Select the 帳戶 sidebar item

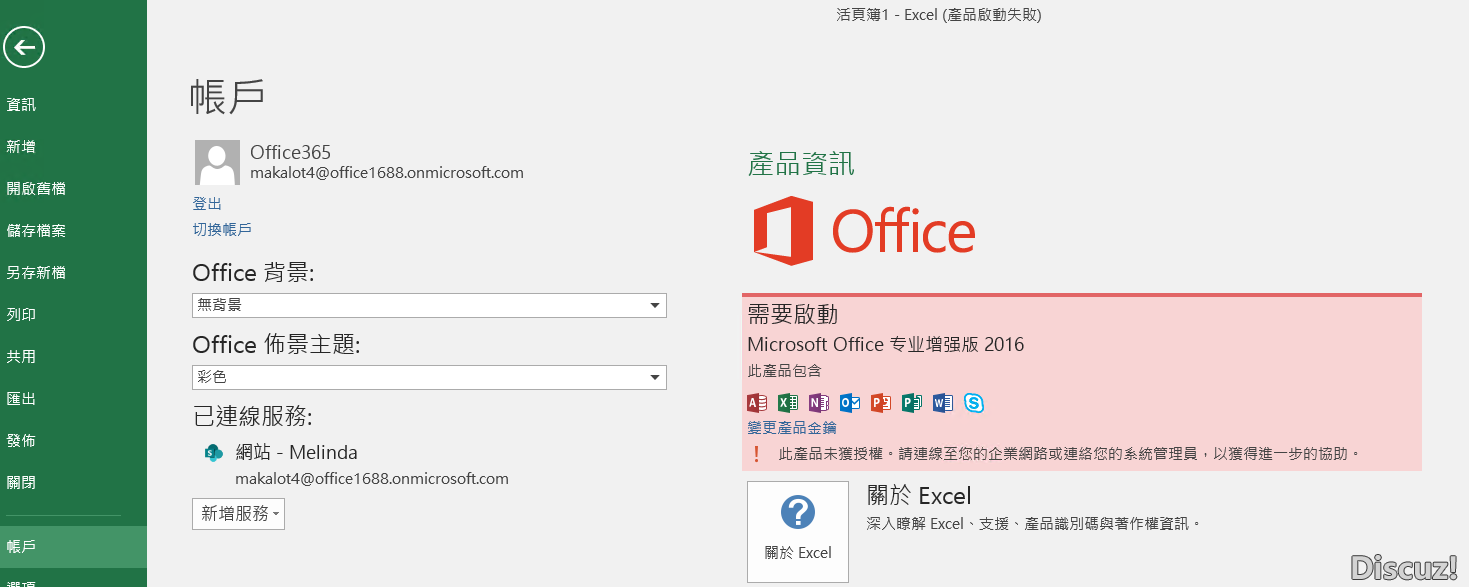[x=73, y=547]
